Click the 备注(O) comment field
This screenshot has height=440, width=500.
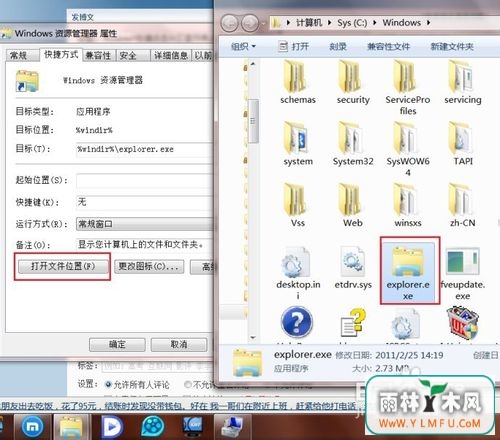pyautogui.click(x=144, y=244)
